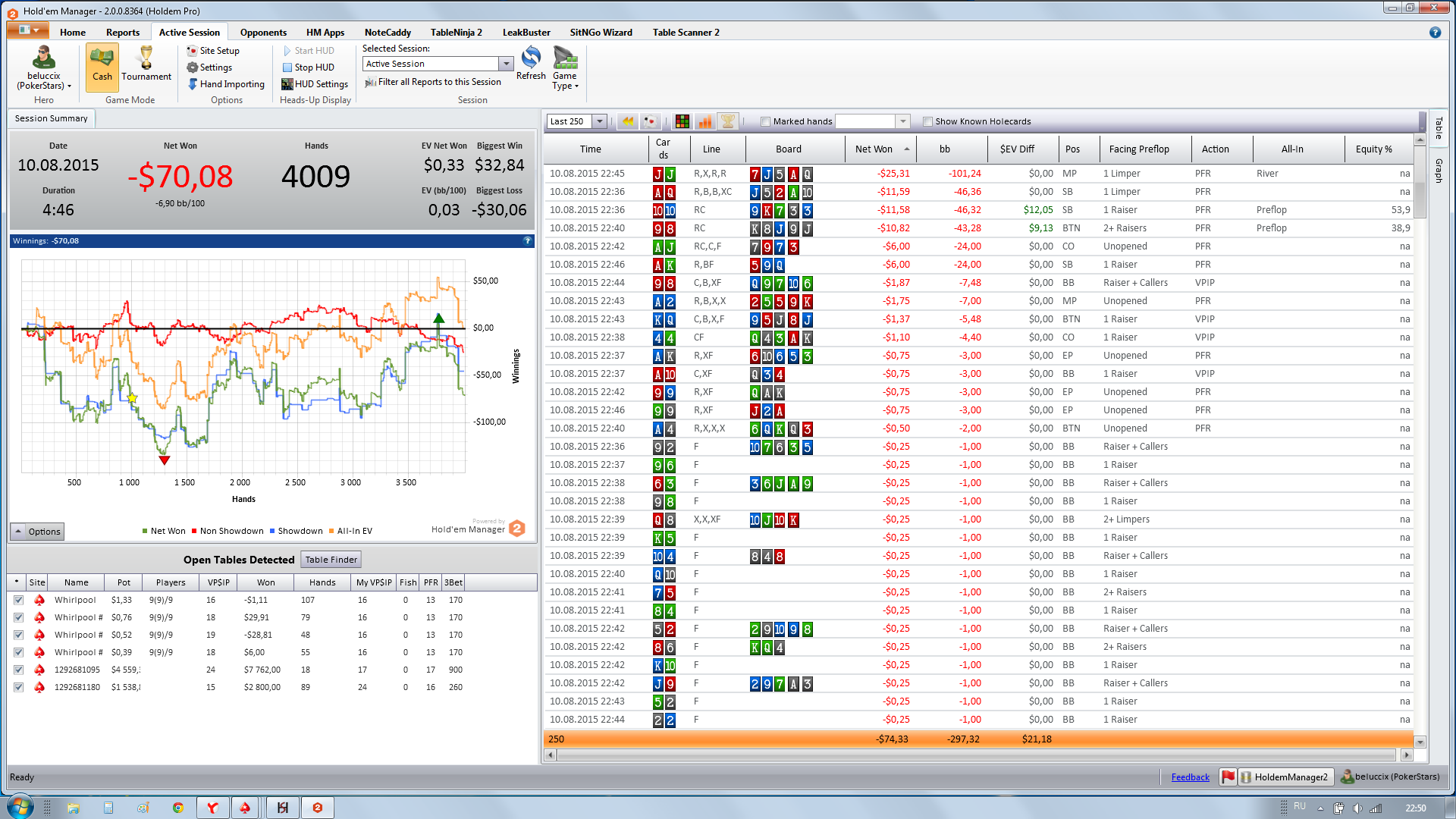Click the trophy icon in hands toolbar
Image resolution: width=1456 pixels, height=819 pixels.
coord(728,121)
